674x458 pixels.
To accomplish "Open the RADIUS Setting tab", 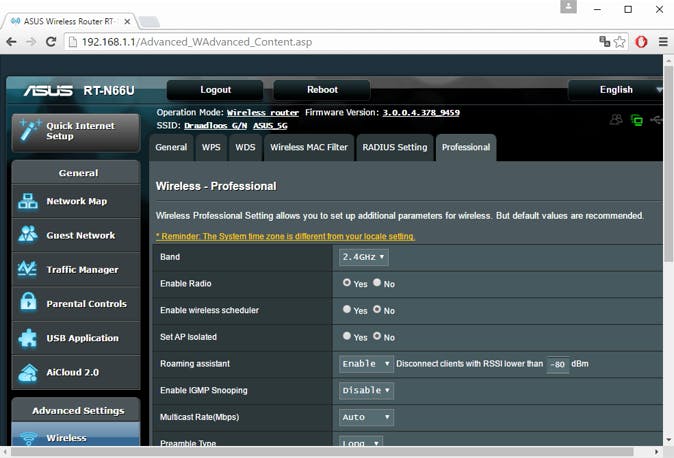I will [395, 148].
